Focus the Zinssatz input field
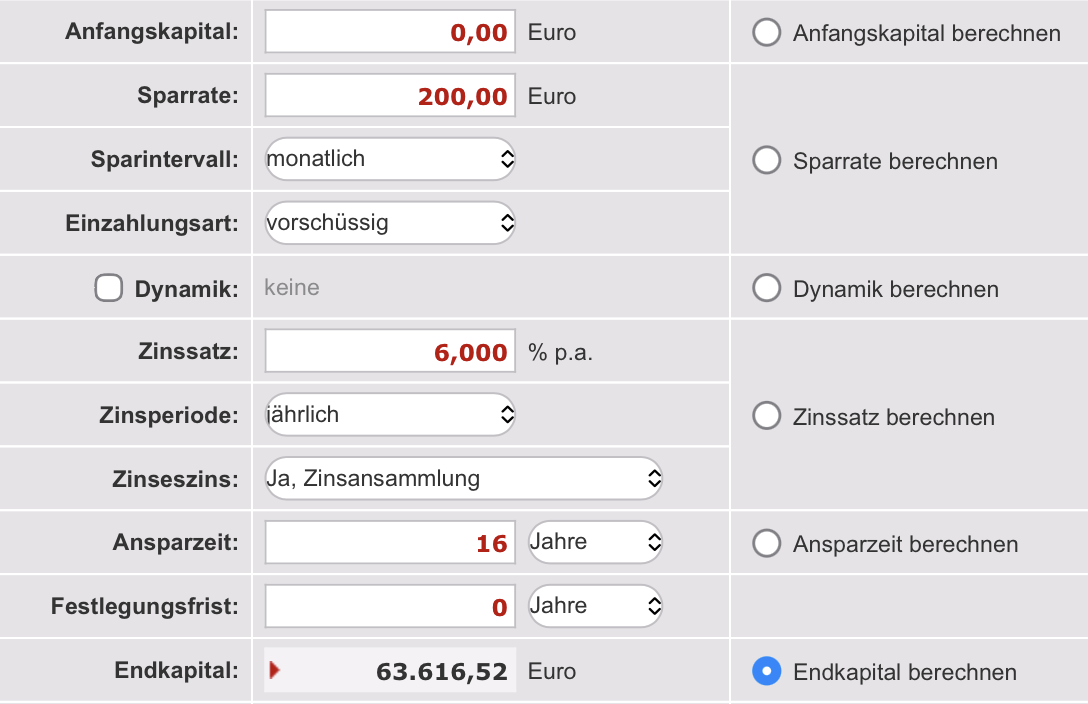This screenshot has height=704, width=1088. 390,351
